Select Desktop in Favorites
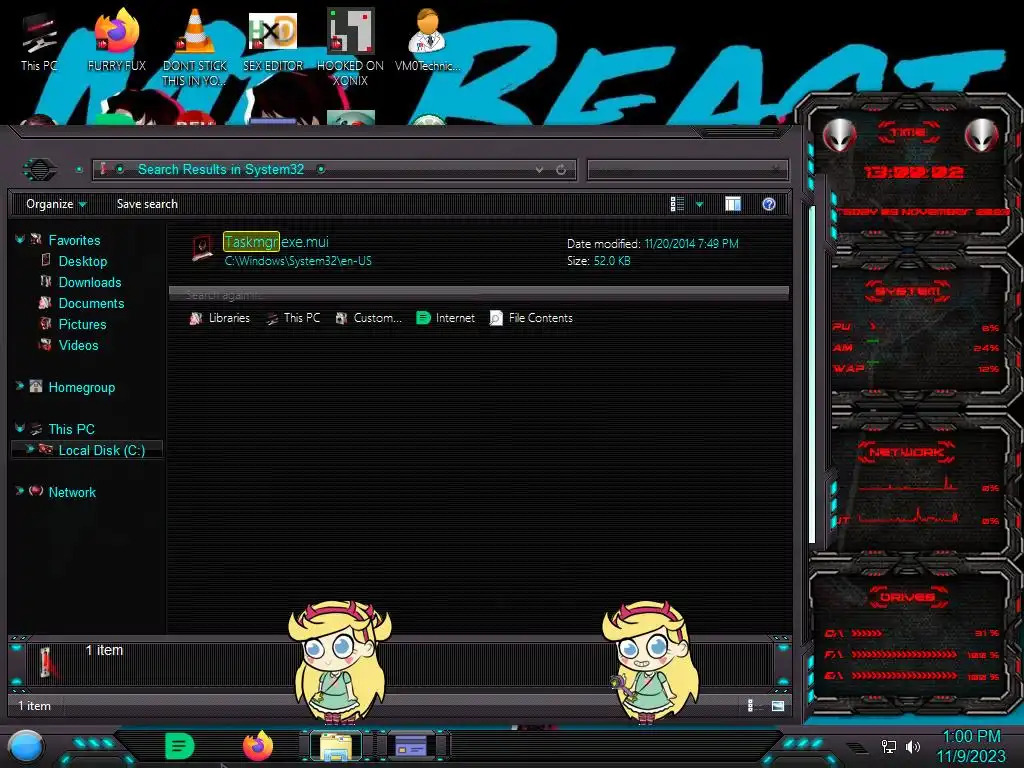The image size is (1024, 768). (x=82, y=261)
